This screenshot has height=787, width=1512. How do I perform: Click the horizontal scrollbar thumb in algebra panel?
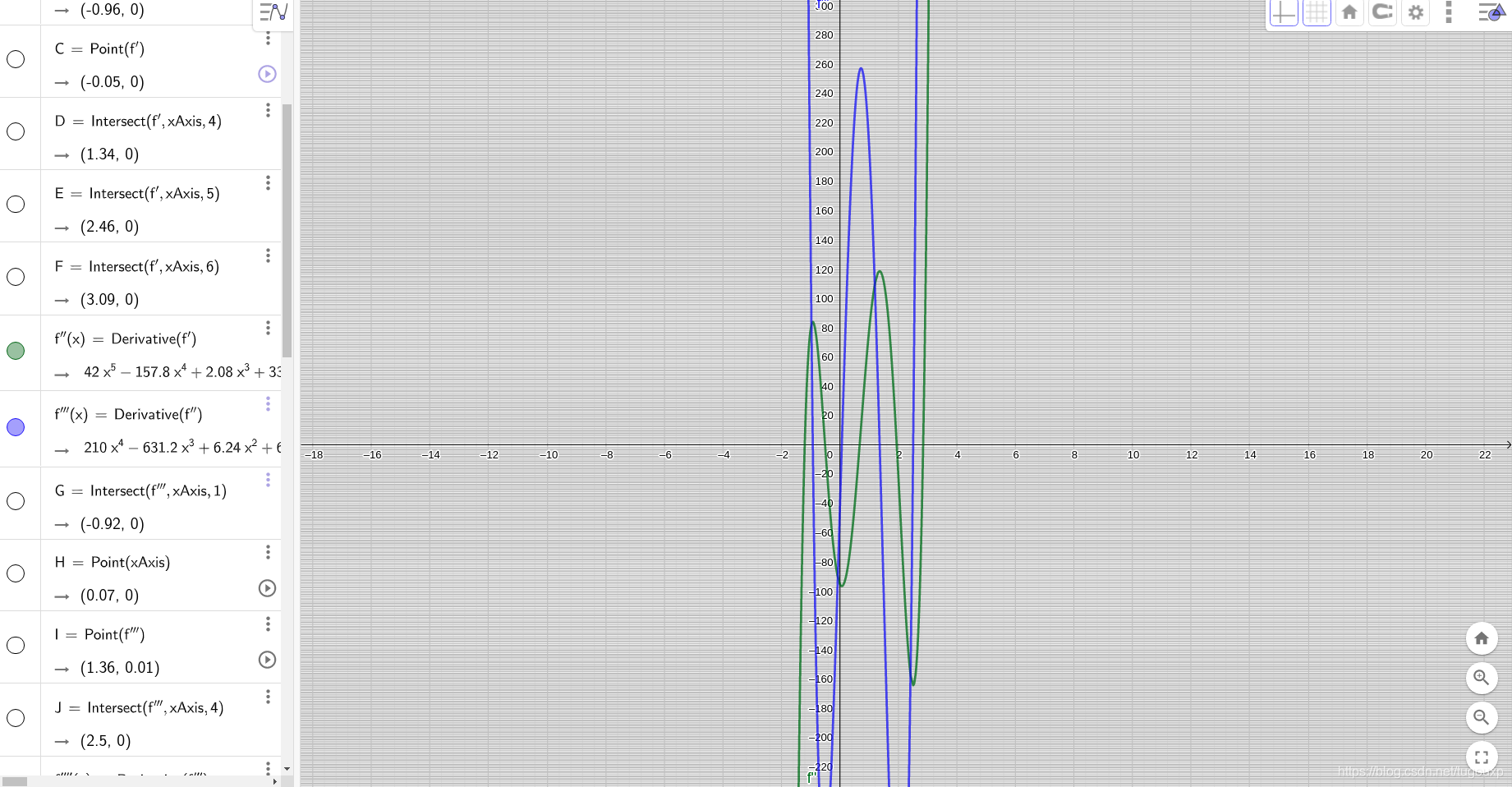[15, 781]
